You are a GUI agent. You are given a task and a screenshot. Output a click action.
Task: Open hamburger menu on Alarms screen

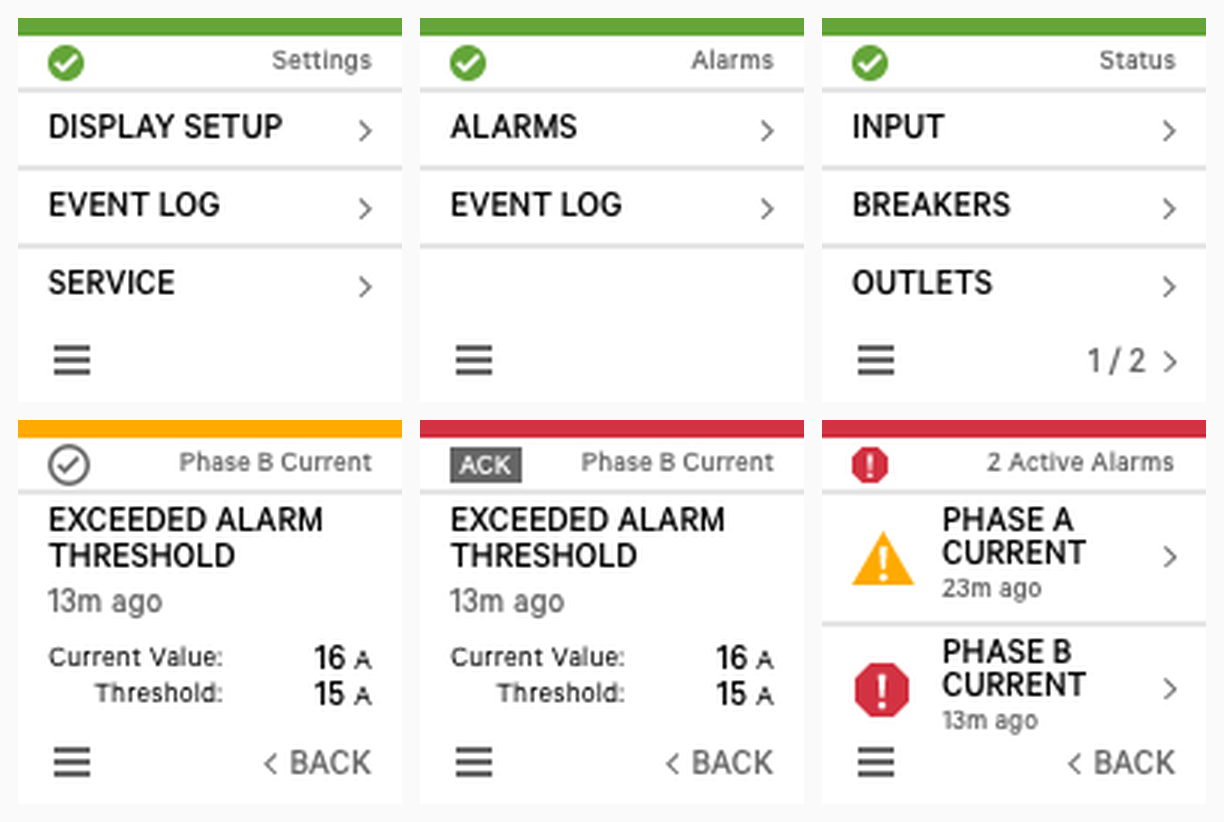pyautogui.click(x=474, y=360)
